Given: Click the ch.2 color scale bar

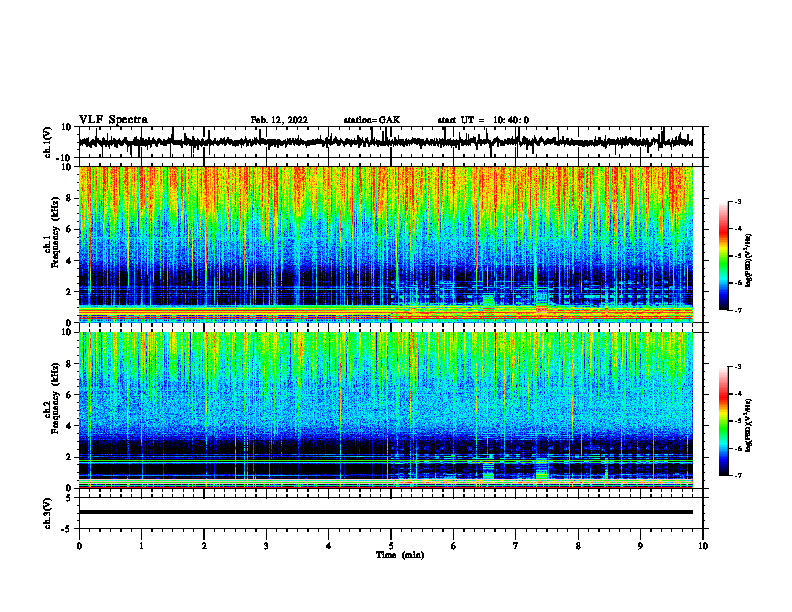Looking at the screenshot, I should [x=723, y=421].
